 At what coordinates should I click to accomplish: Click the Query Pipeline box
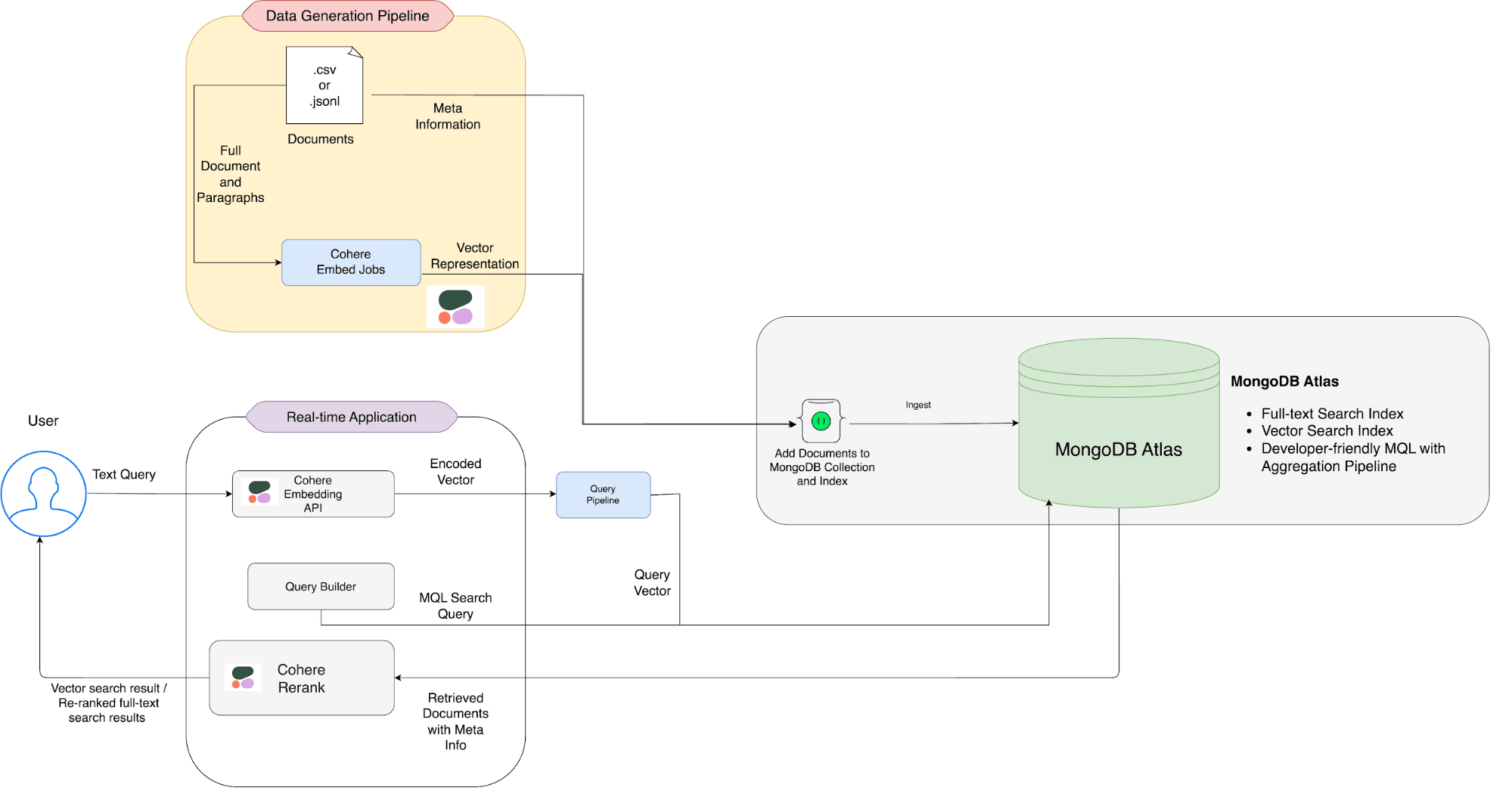pos(603,495)
